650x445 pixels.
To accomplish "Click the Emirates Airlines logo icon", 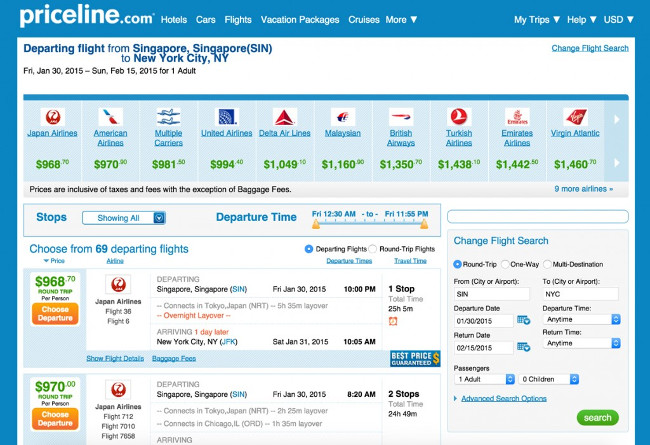I will coord(517,117).
